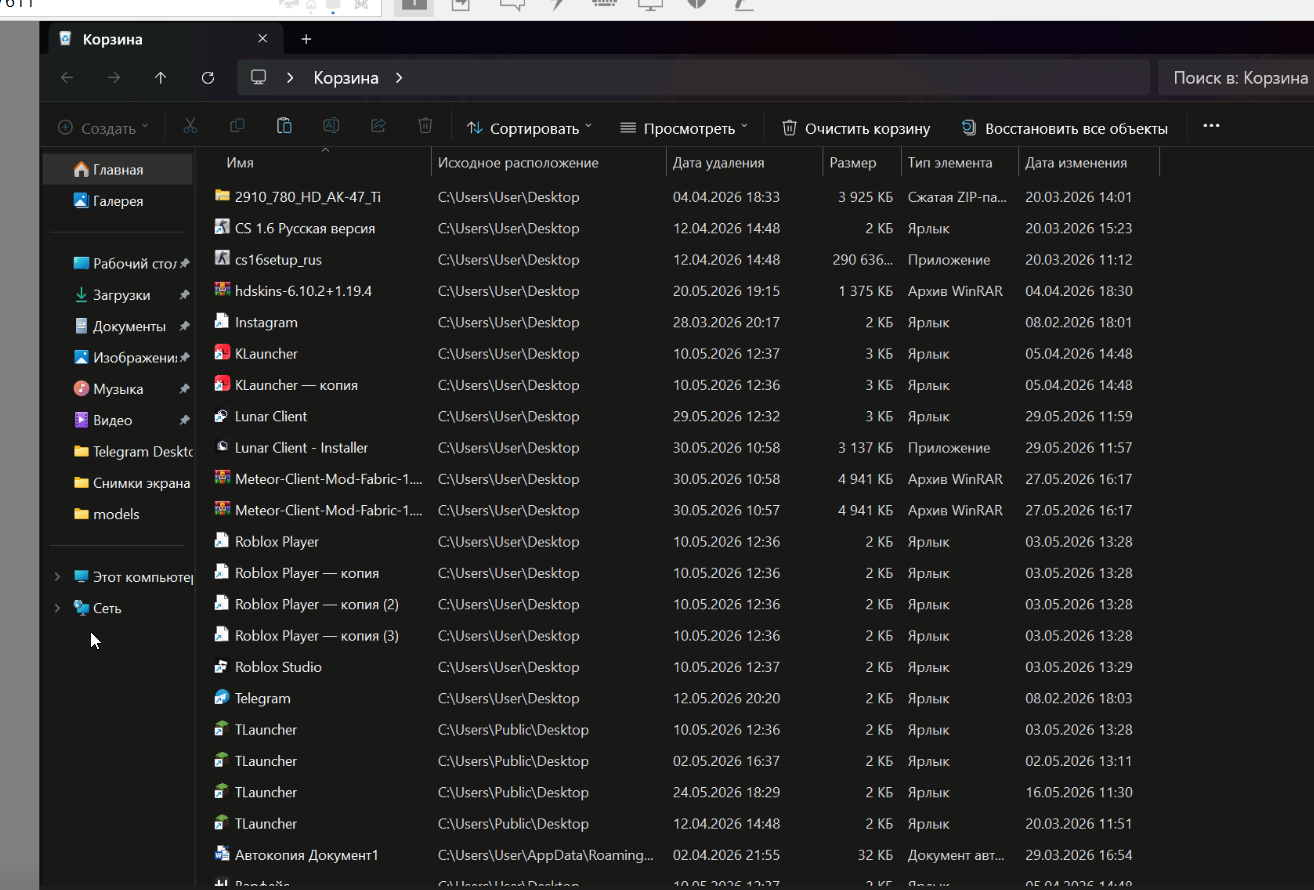This screenshot has height=890, width=1314.
Task: Navigate up one folder level
Action: (x=161, y=78)
